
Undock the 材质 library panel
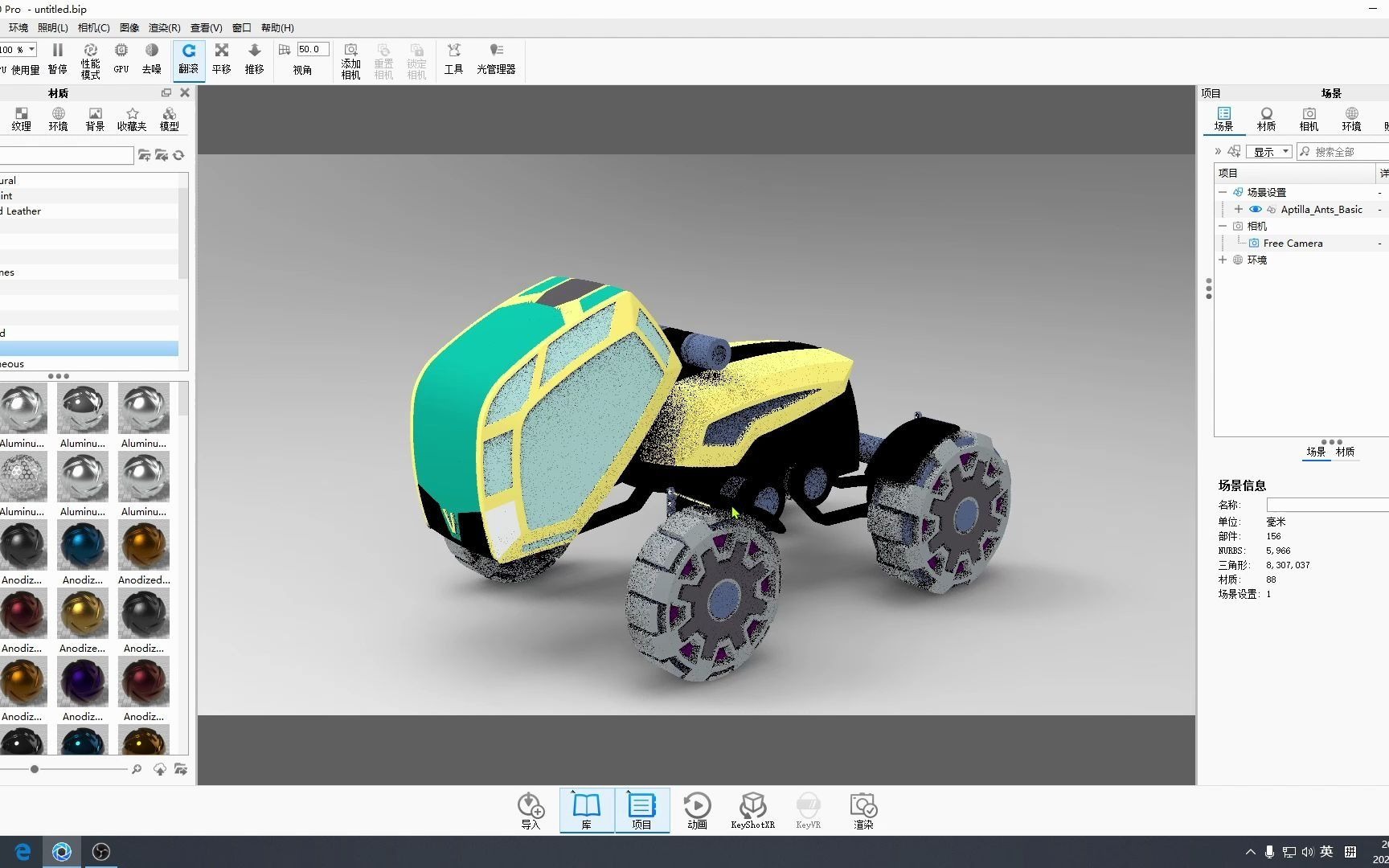click(x=166, y=93)
